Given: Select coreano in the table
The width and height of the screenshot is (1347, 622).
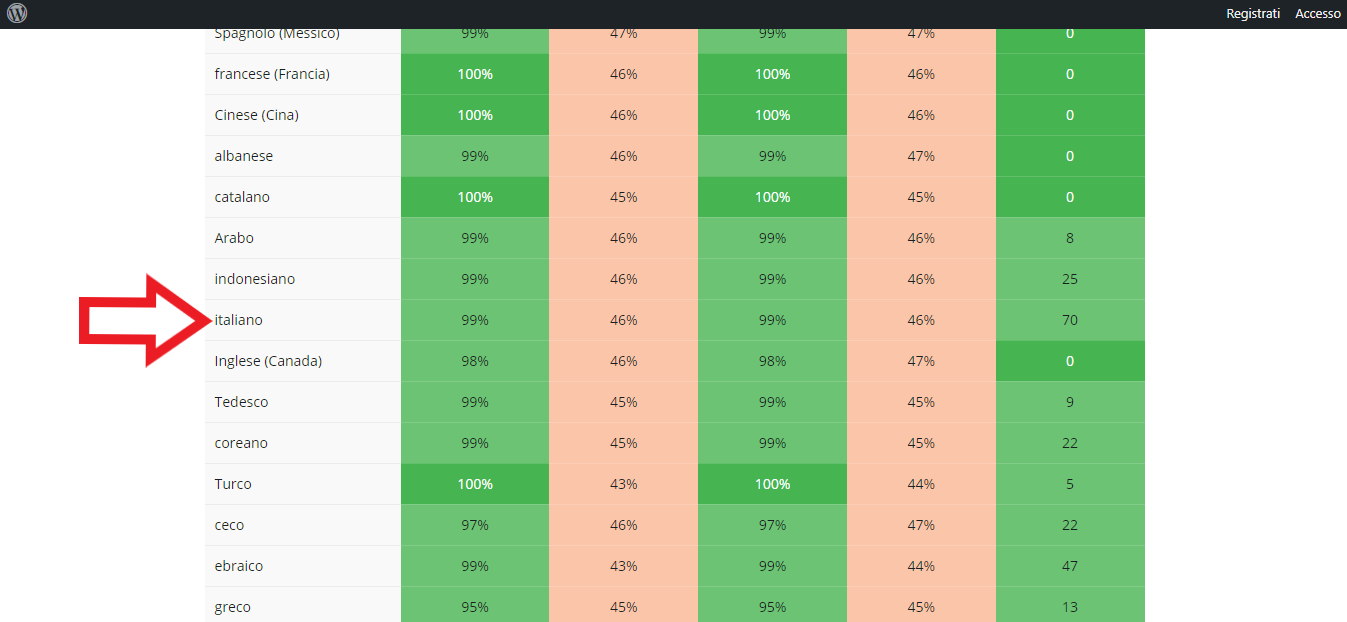Looking at the screenshot, I should pos(241,443).
